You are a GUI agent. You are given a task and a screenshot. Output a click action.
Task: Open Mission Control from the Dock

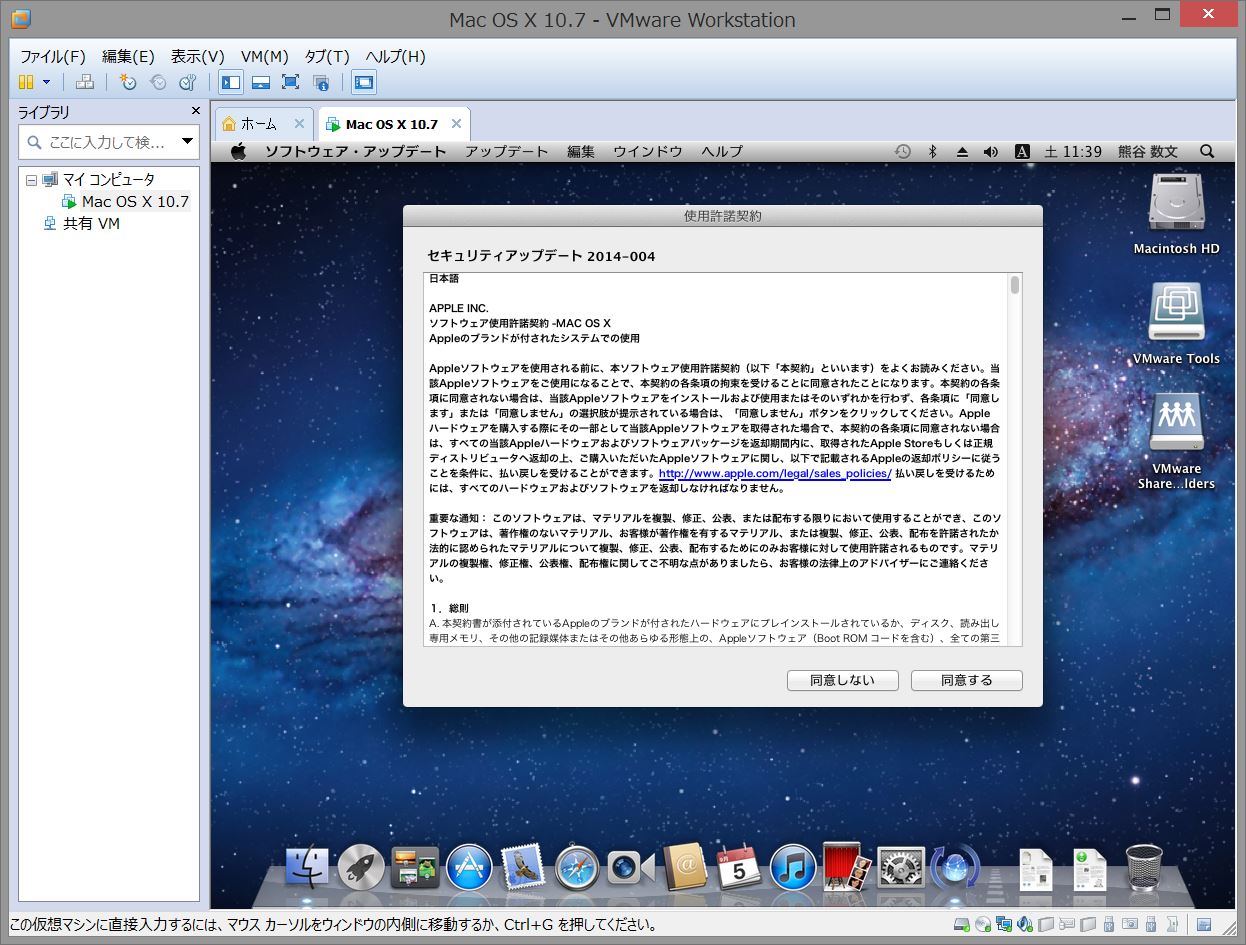click(x=415, y=867)
